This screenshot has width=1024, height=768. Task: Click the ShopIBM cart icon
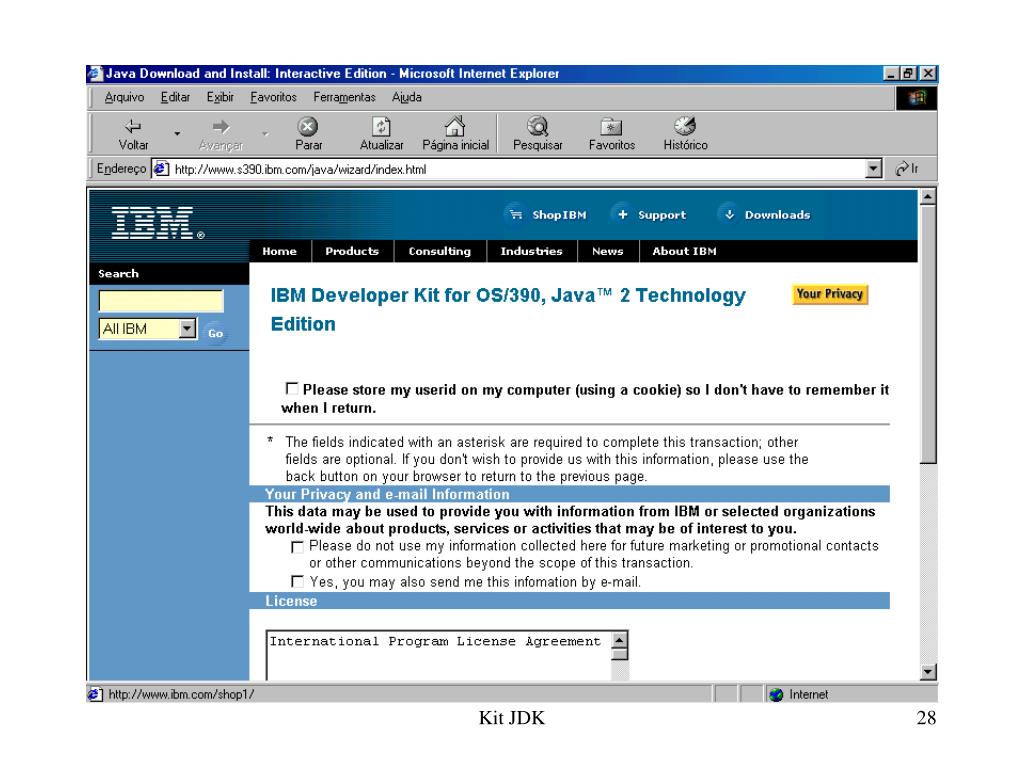(x=516, y=214)
